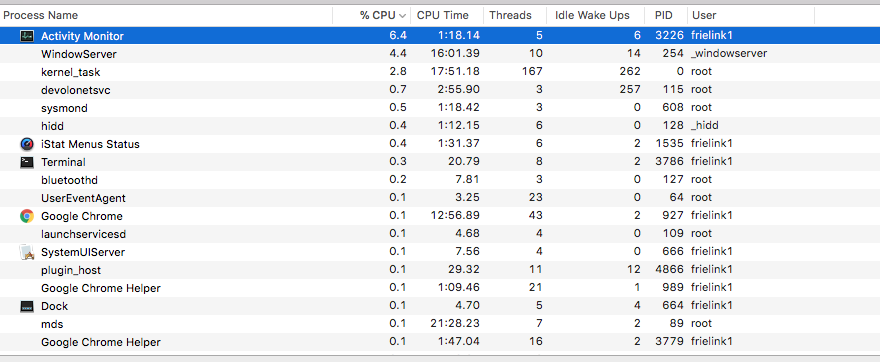Sort by Process Name column header
This screenshot has width=880, height=362.
(x=166, y=15)
